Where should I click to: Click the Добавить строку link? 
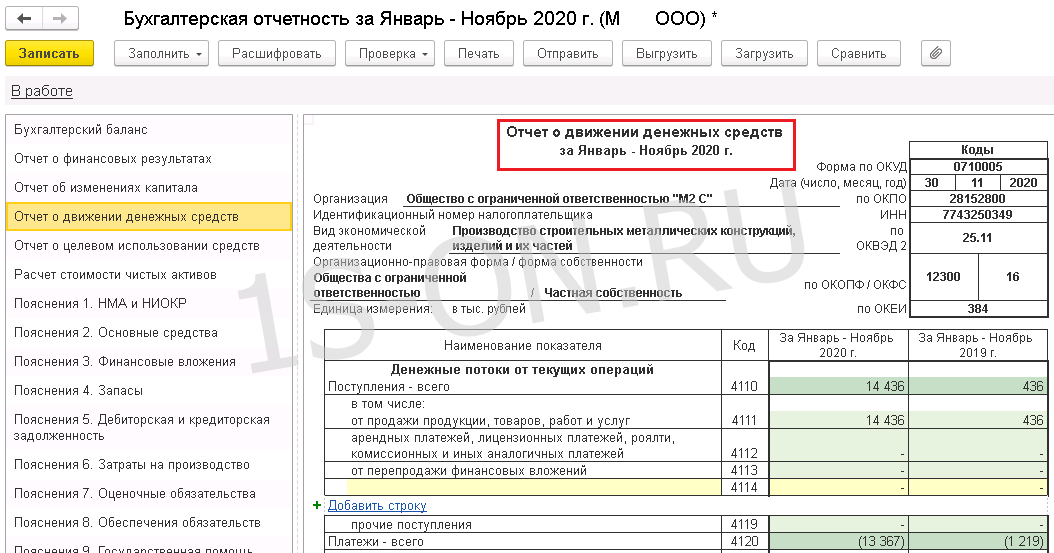tap(377, 505)
